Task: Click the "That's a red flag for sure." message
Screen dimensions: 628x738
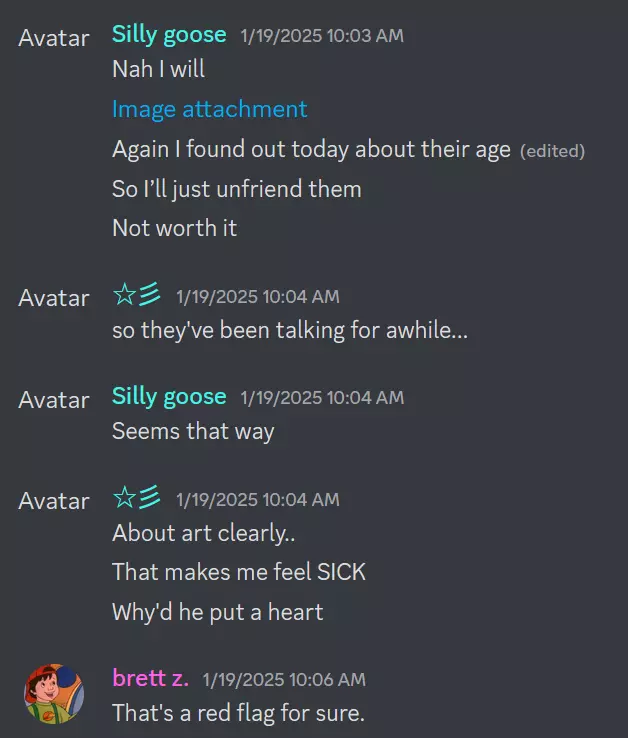Action: click(238, 714)
